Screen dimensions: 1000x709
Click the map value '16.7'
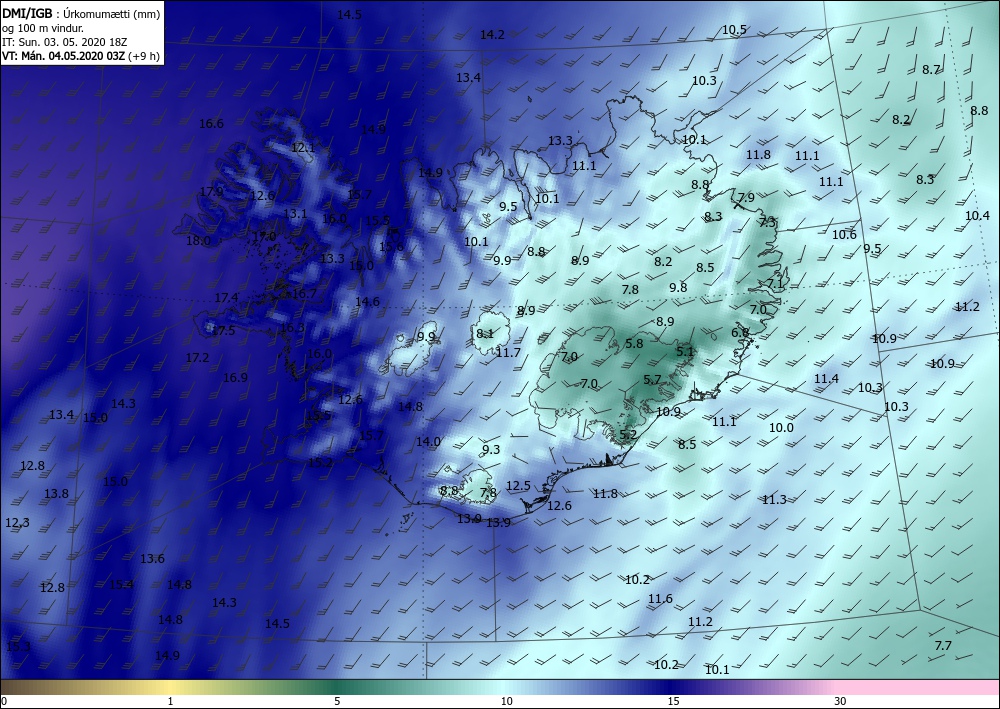(x=304, y=294)
